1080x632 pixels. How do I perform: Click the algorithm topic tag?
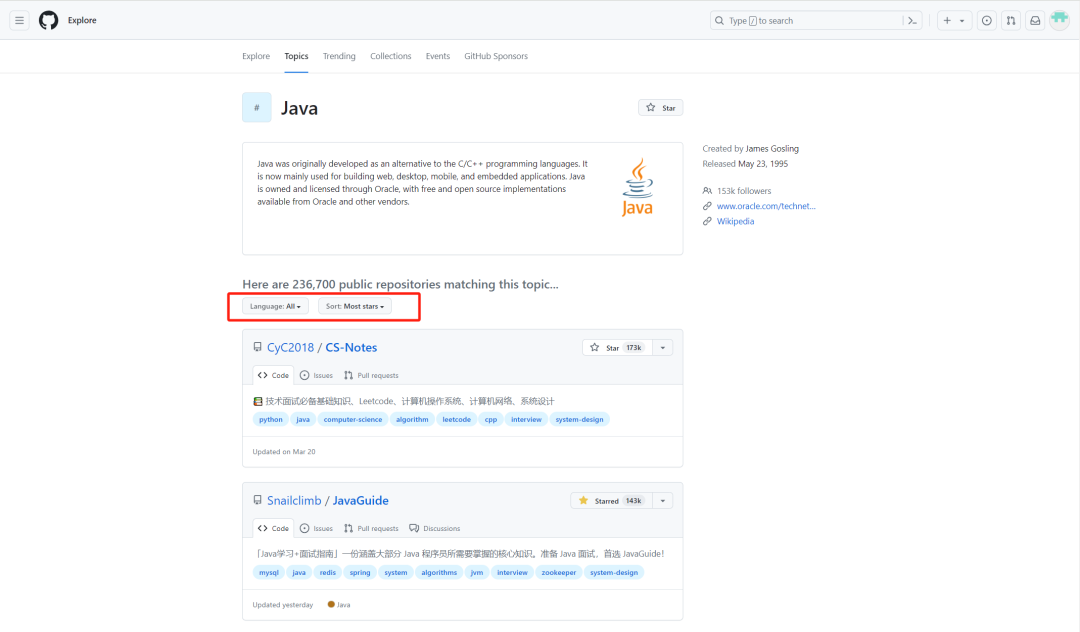point(412,419)
